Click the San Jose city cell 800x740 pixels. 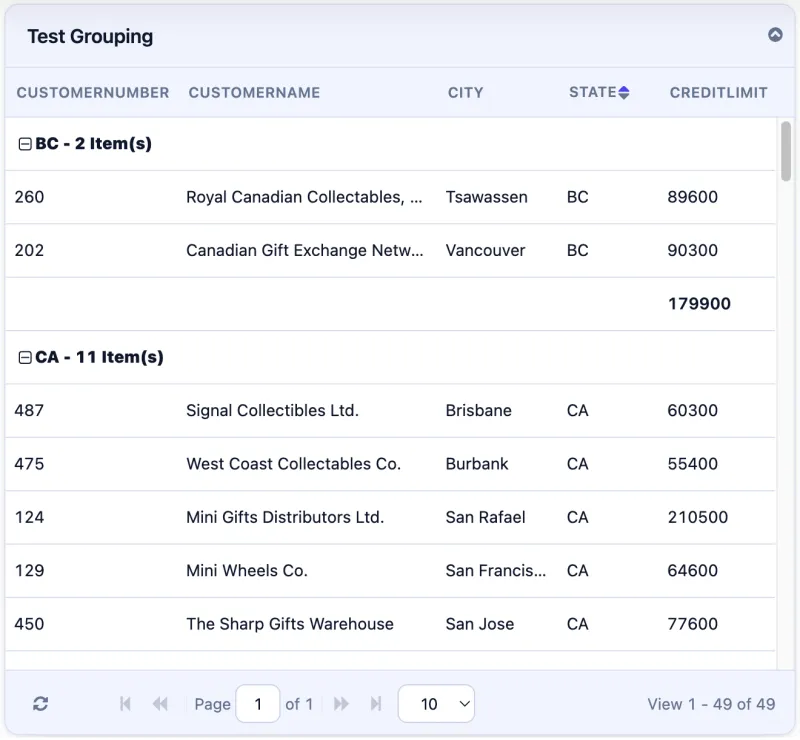[x=480, y=624]
